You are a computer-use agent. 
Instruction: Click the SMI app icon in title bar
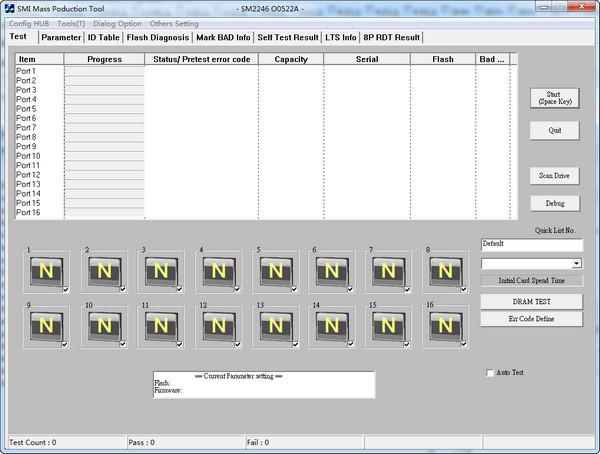[x=10, y=8]
